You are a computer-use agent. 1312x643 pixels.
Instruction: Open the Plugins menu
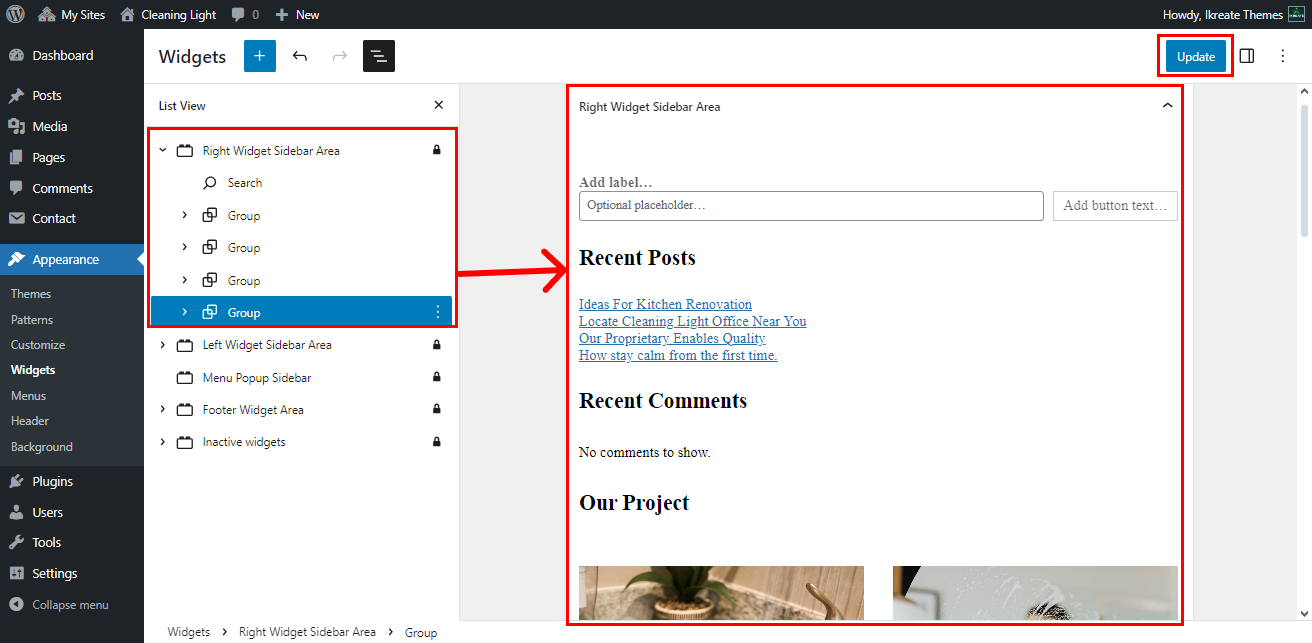coord(52,481)
